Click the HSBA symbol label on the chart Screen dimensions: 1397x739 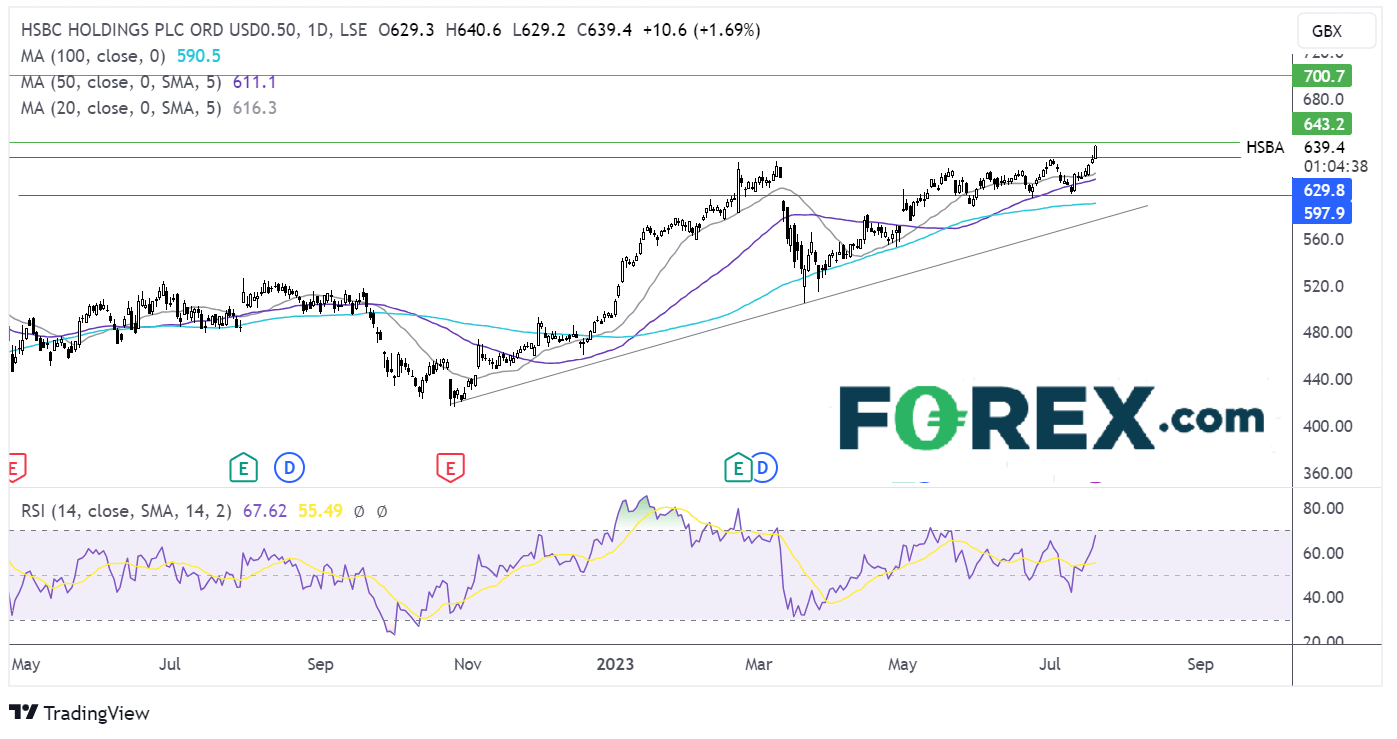click(x=1265, y=148)
